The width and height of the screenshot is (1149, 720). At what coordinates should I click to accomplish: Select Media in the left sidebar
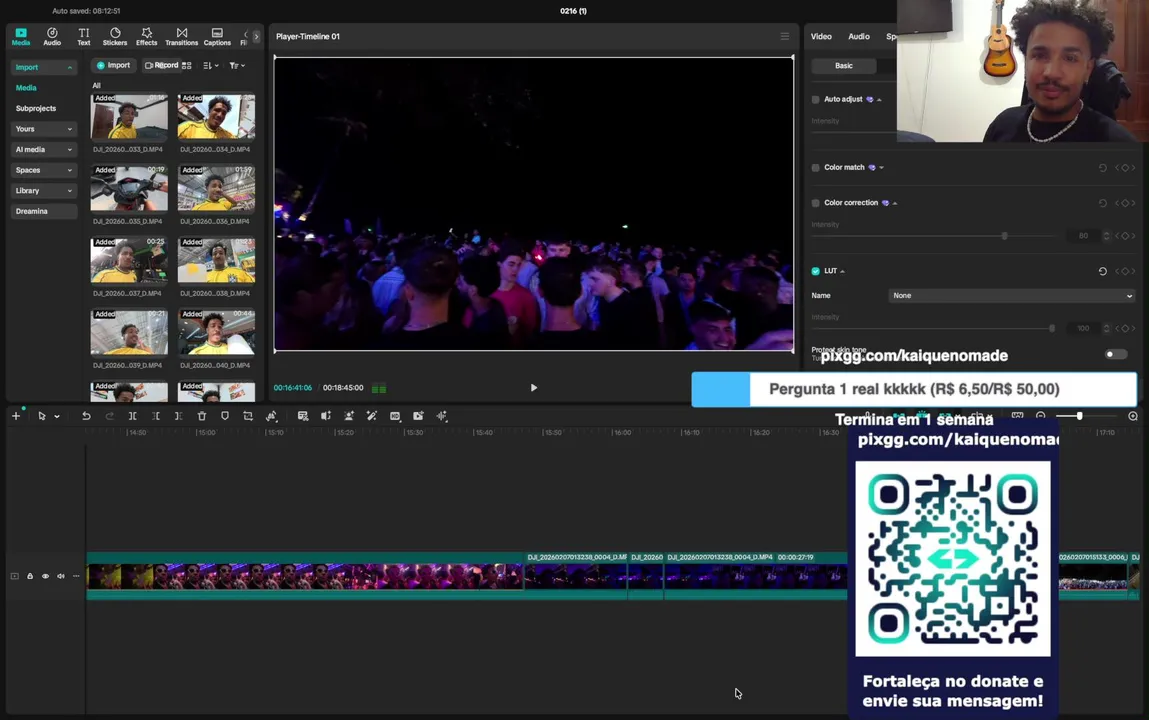(x=26, y=88)
